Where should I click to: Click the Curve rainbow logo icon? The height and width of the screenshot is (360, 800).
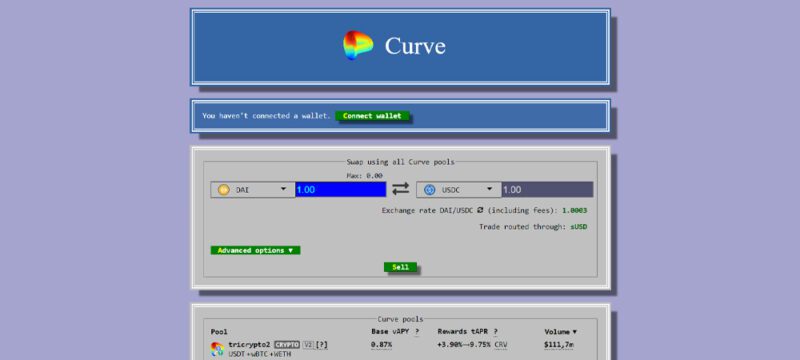coord(358,45)
